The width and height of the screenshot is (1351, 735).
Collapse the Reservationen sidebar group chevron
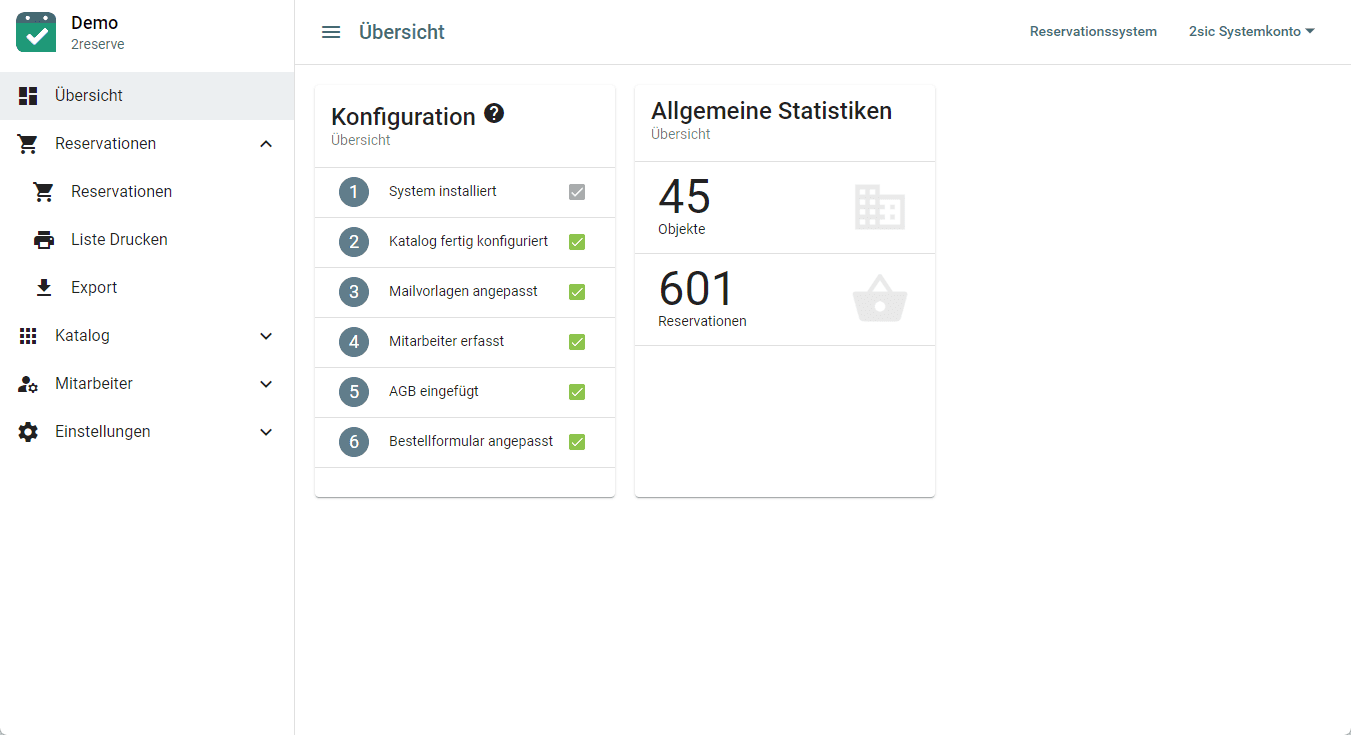click(x=266, y=144)
